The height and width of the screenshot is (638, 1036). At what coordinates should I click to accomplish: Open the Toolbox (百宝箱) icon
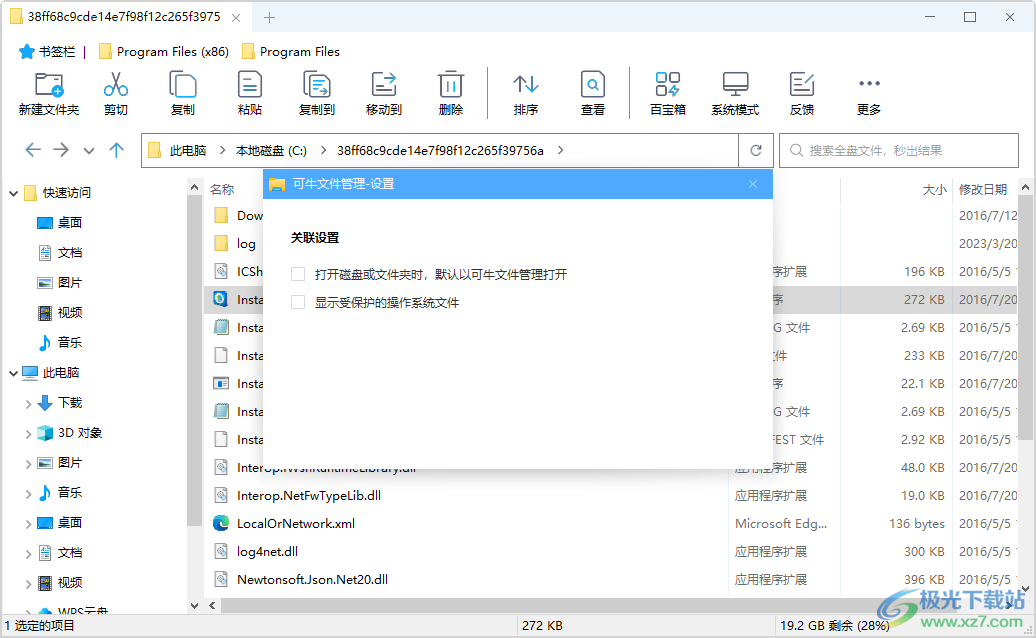tap(667, 85)
